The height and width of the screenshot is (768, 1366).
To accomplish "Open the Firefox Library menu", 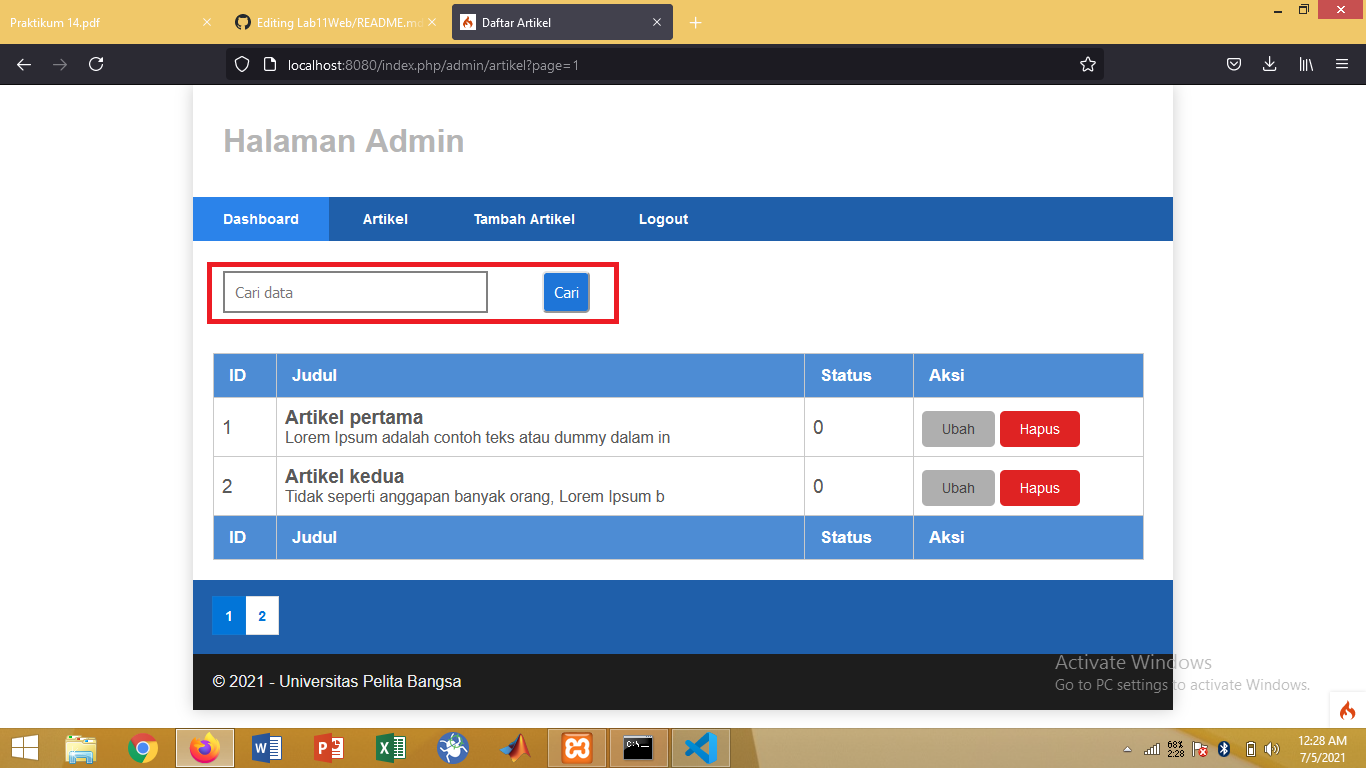I will [1305, 63].
